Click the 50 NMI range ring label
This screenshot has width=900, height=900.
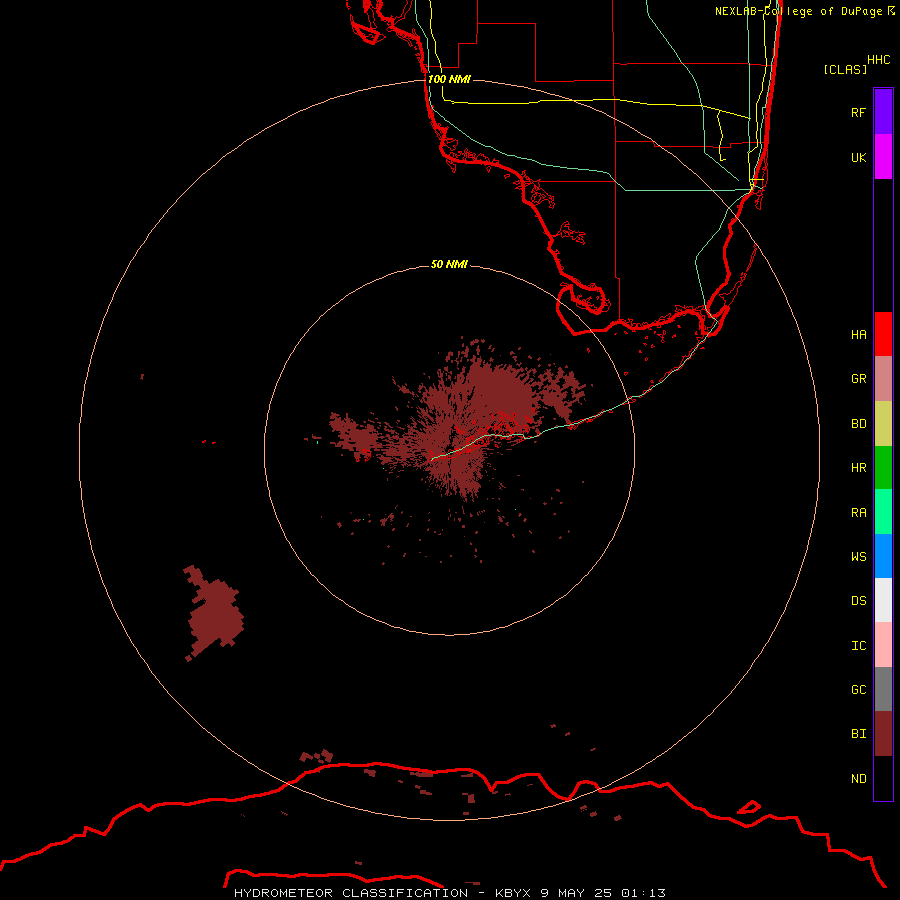(449, 264)
